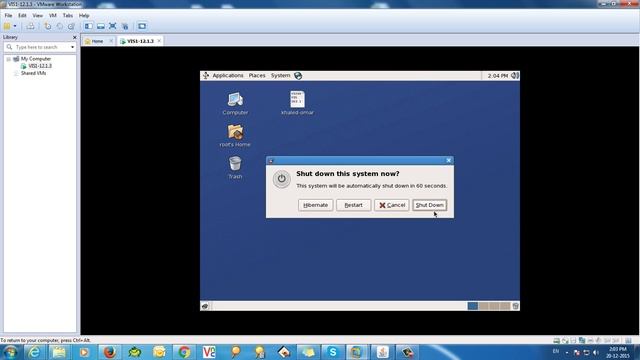The height and width of the screenshot is (360, 640).
Task: Choose Restart in the shutdown dialog
Action: click(353, 205)
